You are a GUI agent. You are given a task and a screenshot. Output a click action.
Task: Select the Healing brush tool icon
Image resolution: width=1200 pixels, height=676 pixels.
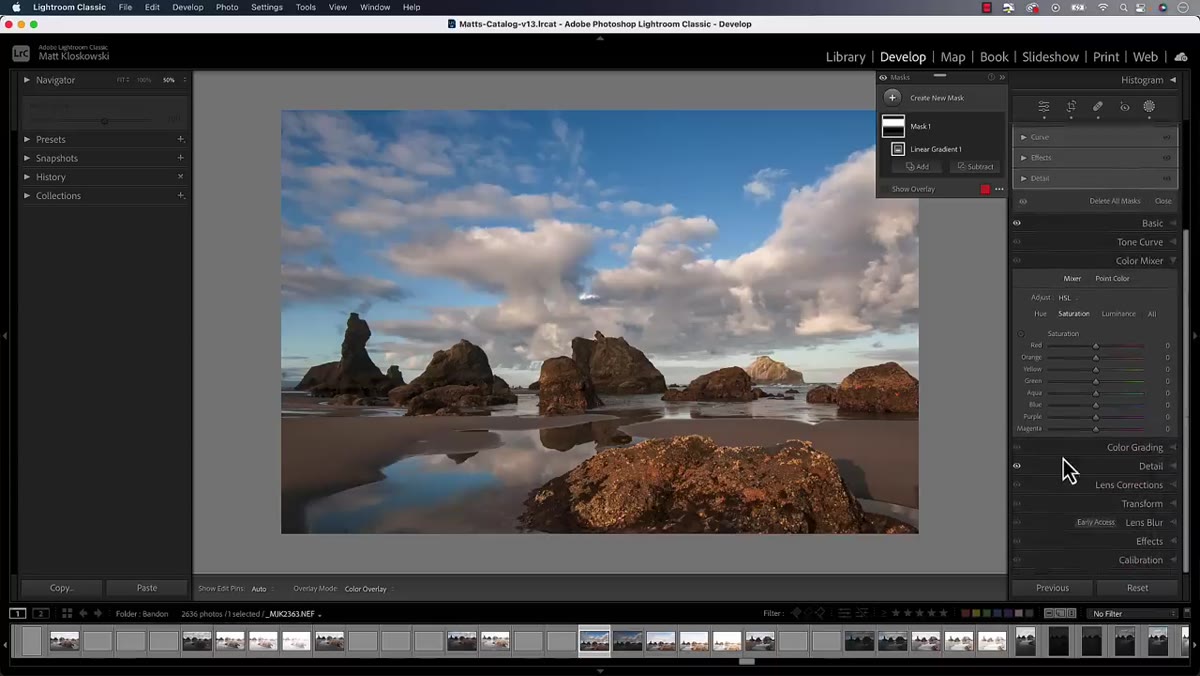coord(1098,107)
